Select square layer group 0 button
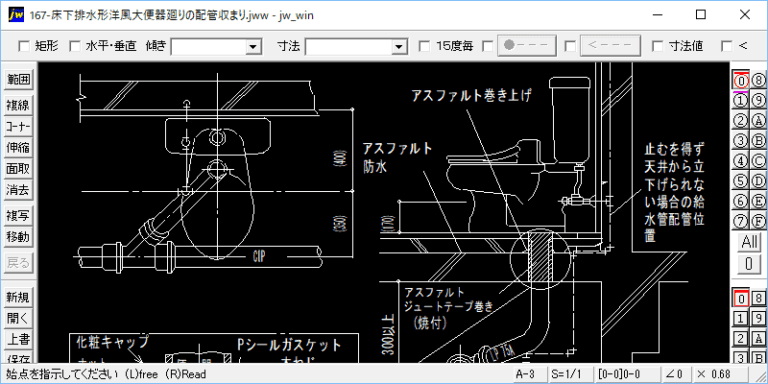The height and width of the screenshot is (384, 768). tap(741, 297)
